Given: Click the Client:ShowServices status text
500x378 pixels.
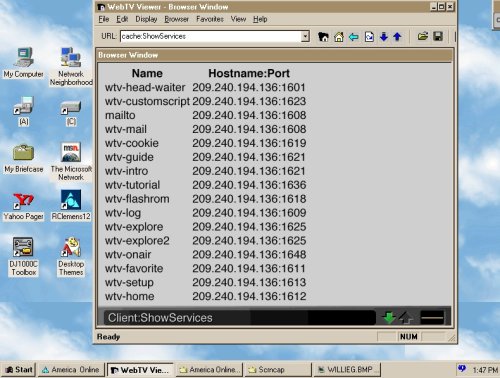Looking at the screenshot, I should (x=160, y=318).
